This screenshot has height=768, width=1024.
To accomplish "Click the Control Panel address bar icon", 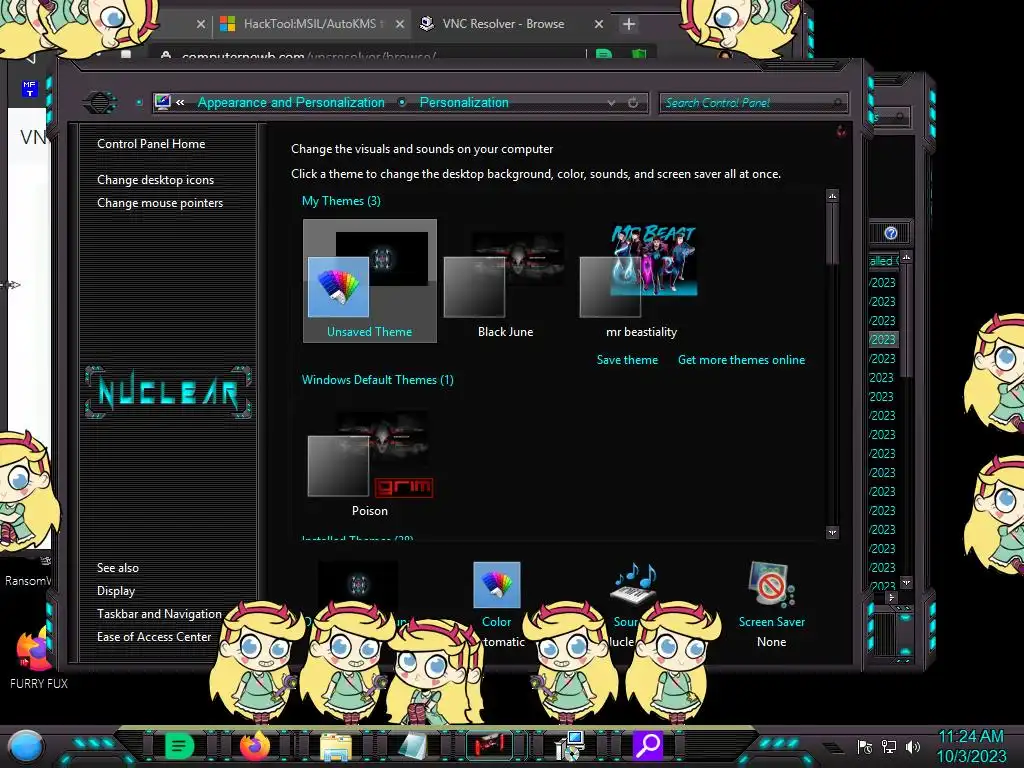I will click(163, 102).
